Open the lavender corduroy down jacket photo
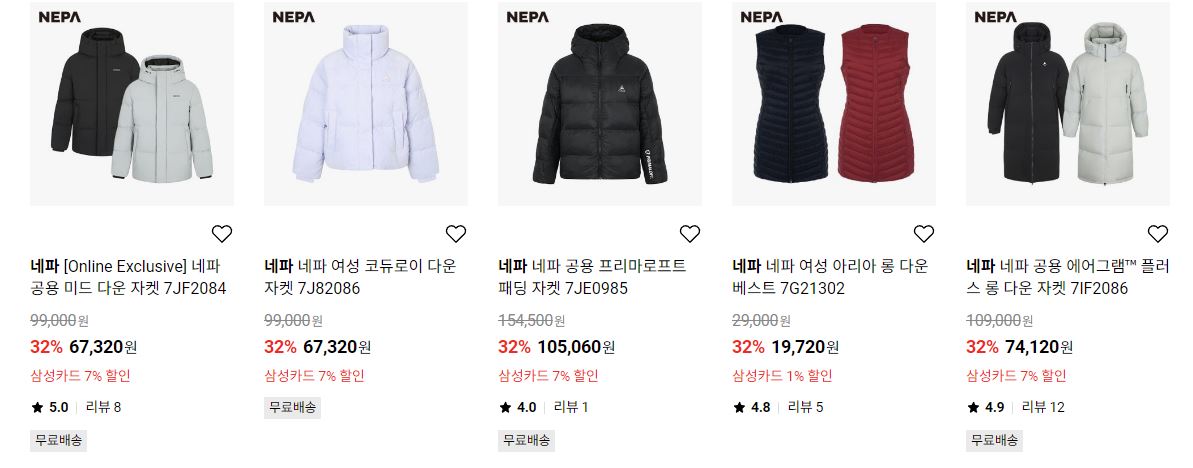The height and width of the screenshot is (468, 1193). [x=366, y=103]
